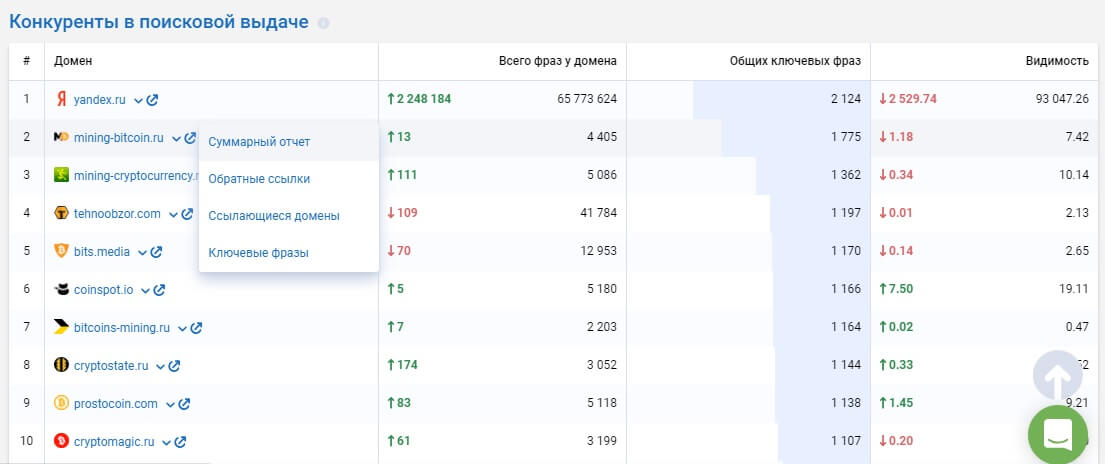The height and width of the screenshot is (464, 1105).
Task: Sort by 'Видимость' column header
Action: tap(1056, 61)
